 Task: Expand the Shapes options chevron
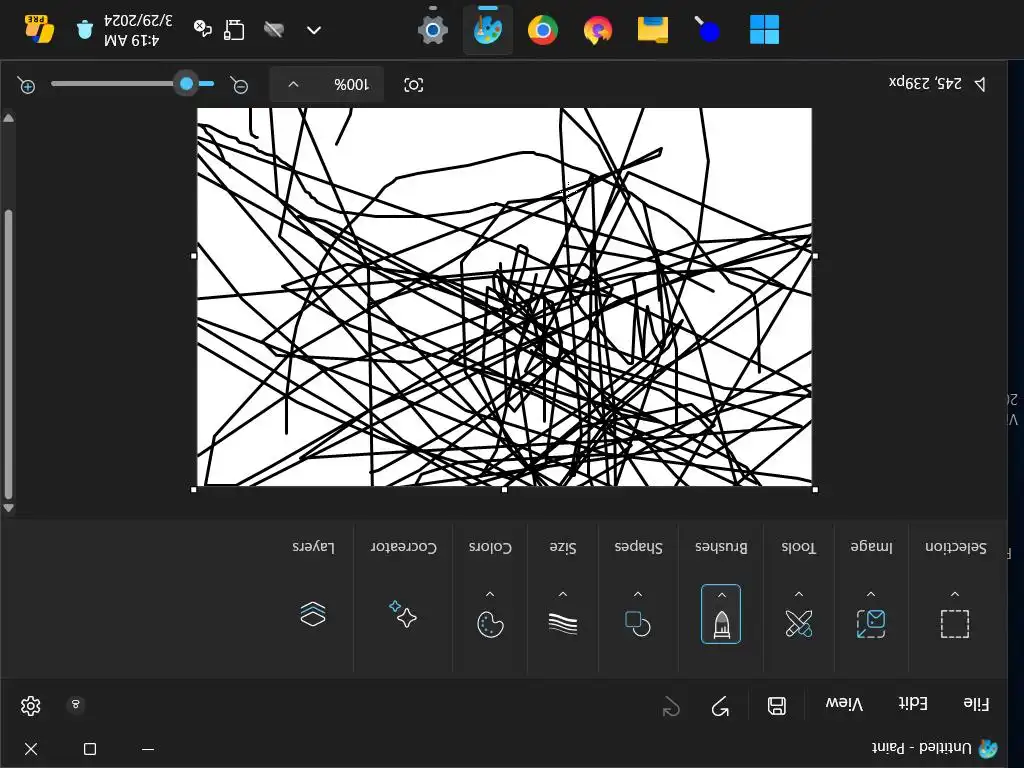click(x=637, y=594)
